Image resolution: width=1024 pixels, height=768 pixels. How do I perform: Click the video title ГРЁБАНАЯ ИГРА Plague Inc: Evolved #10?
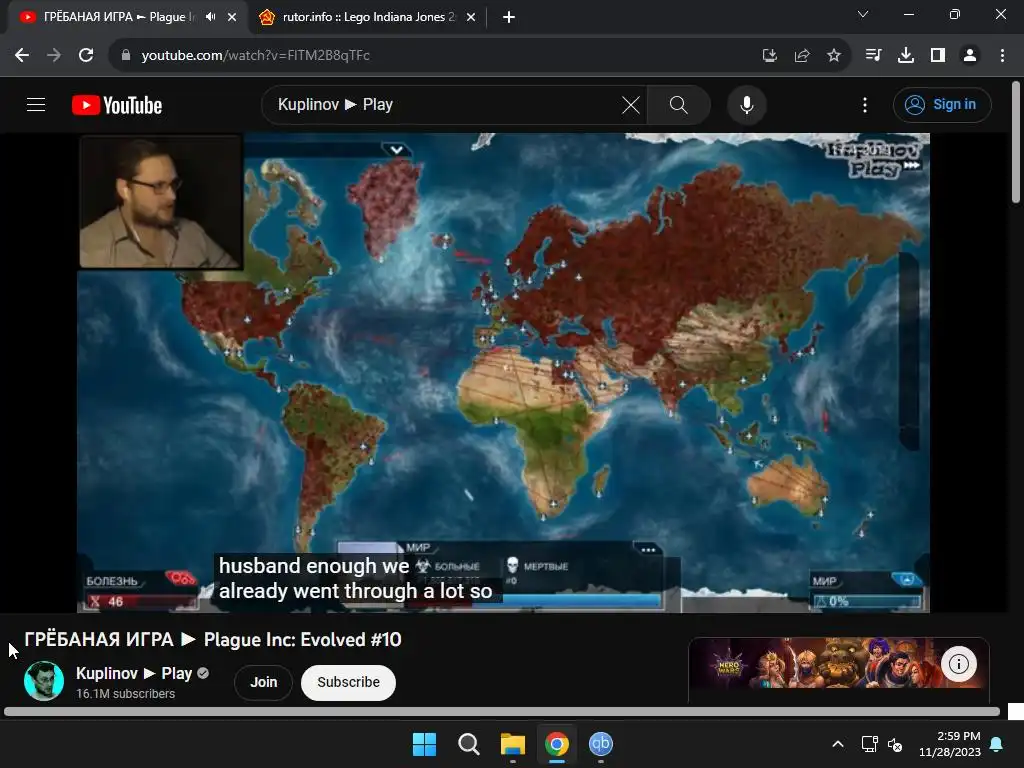[213, 639]
